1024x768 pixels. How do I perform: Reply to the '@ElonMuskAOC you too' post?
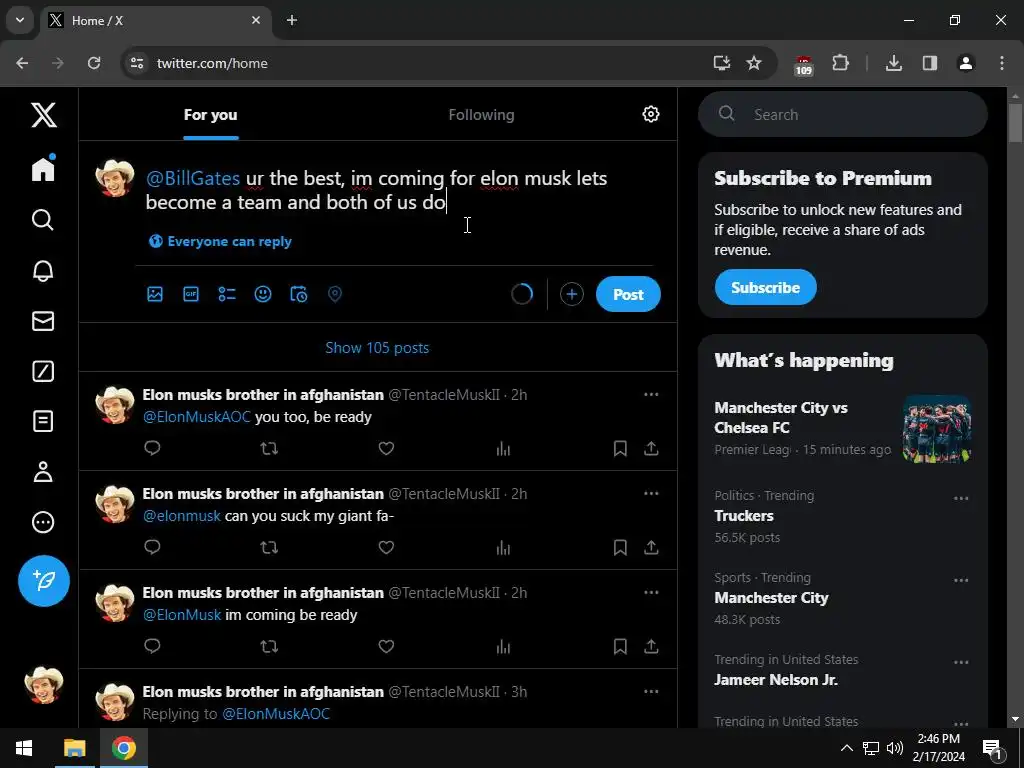[152, 448]
